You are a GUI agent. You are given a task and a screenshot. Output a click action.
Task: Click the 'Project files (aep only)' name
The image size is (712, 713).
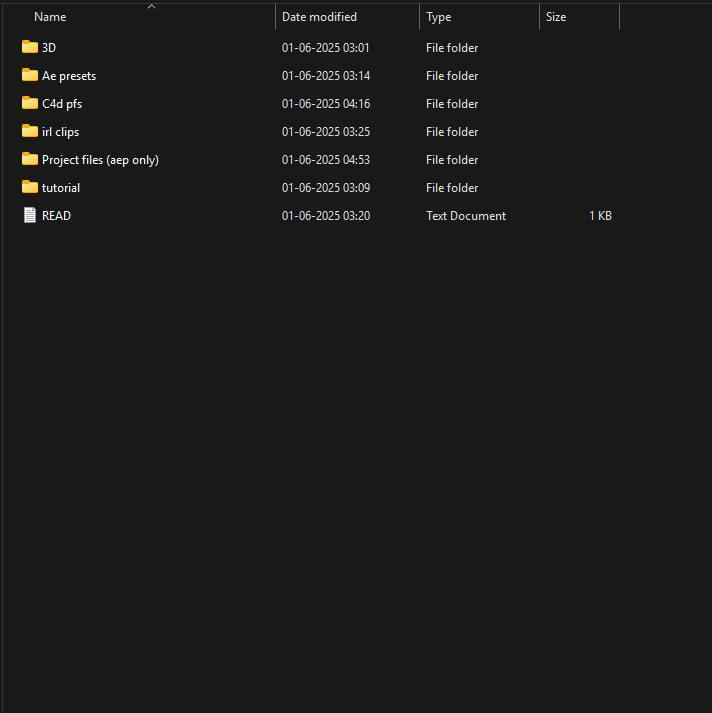100,160
